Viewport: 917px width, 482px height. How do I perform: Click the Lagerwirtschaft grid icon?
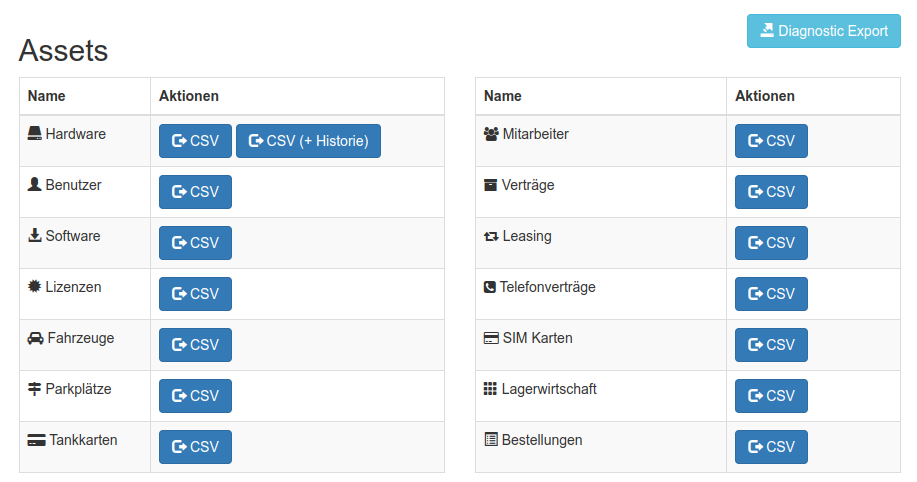(490, 389)
